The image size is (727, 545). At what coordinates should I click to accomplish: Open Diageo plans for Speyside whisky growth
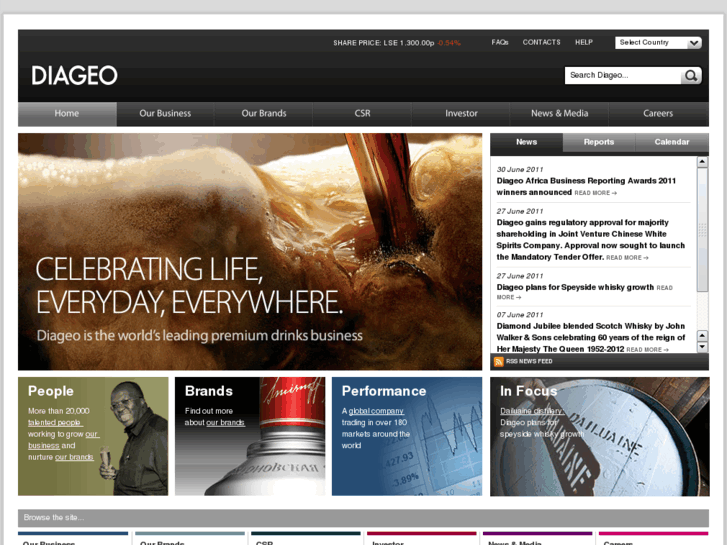[575, 288]
